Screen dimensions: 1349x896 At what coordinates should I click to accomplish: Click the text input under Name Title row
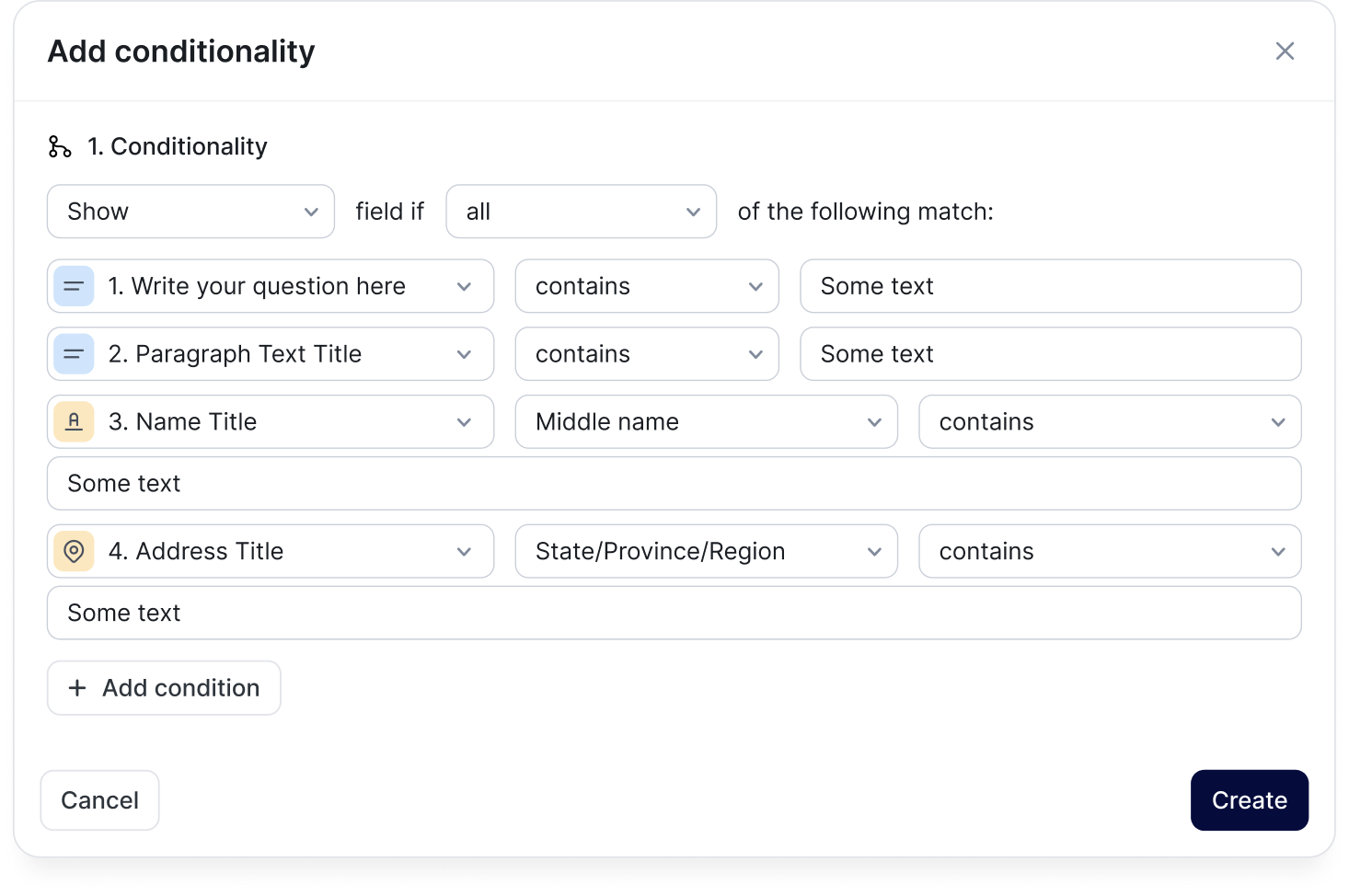674,484
